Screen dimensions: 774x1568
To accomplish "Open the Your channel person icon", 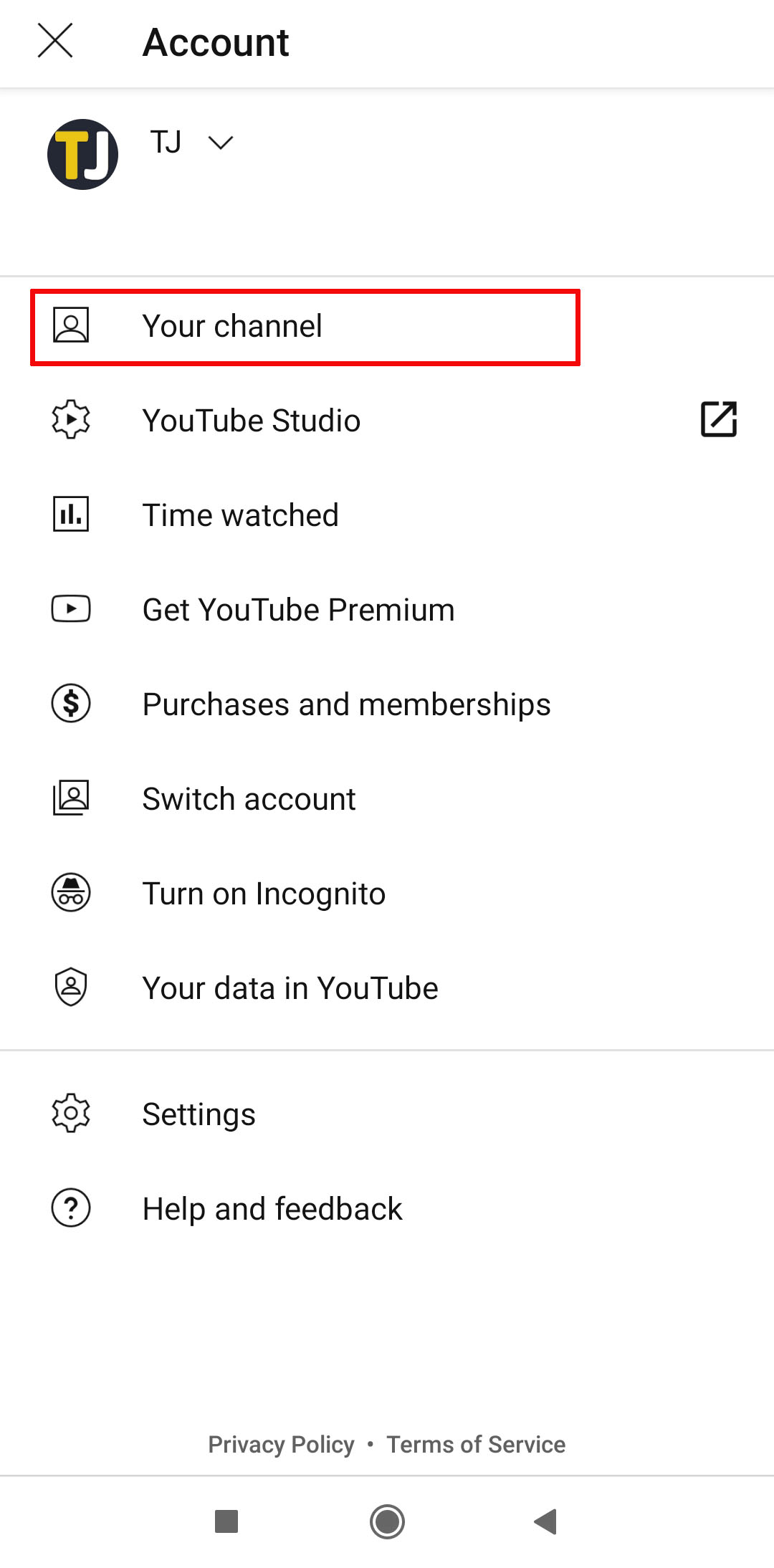I will (71, 325).
